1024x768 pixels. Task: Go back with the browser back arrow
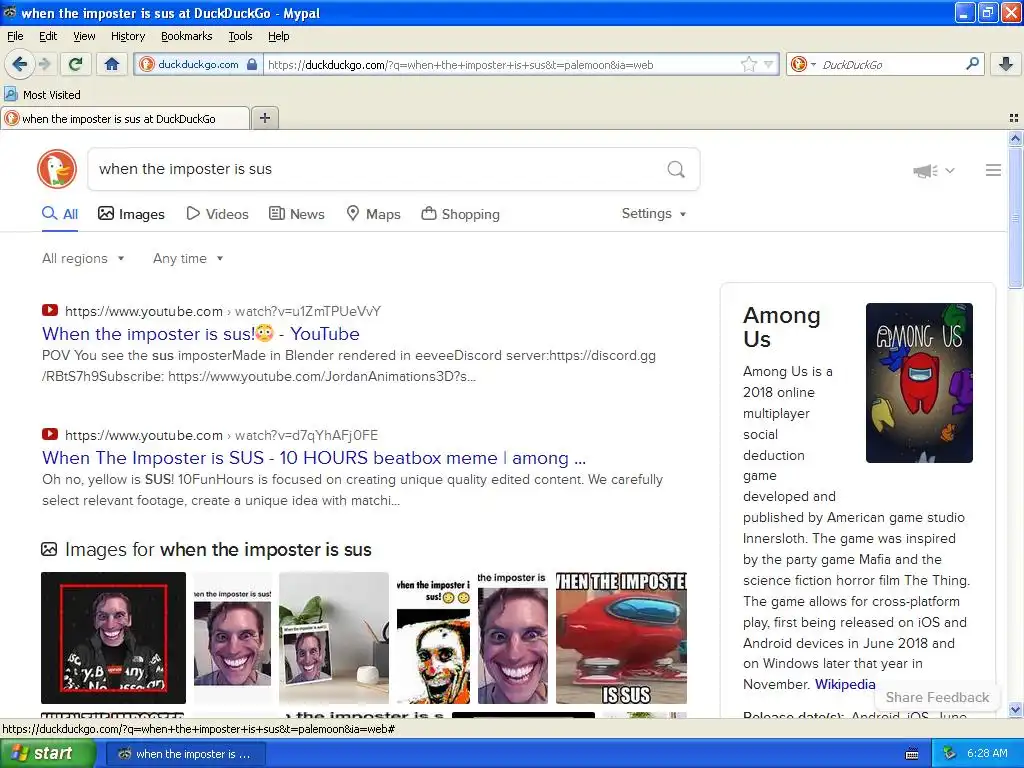(20, 64)
